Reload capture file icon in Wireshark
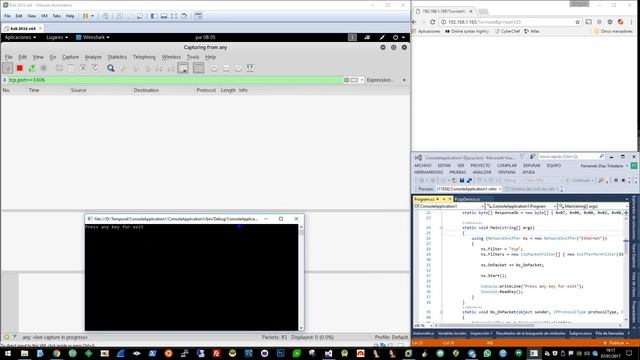This screenshot has height=360, width=640. [95, 68]
